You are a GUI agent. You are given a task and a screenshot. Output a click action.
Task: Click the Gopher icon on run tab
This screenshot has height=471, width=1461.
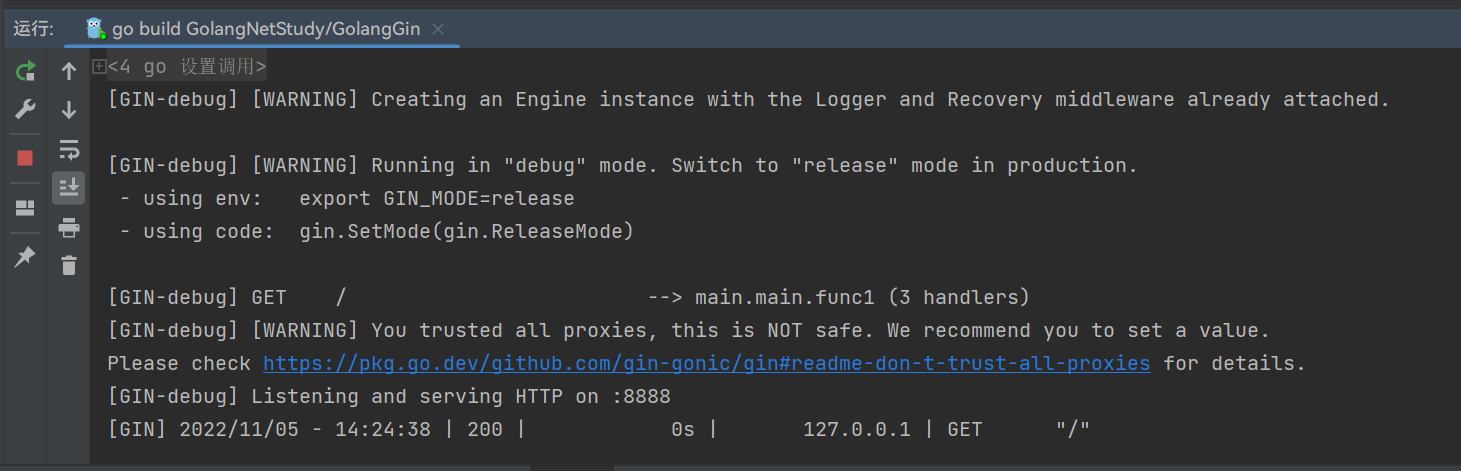pos(96,29)
